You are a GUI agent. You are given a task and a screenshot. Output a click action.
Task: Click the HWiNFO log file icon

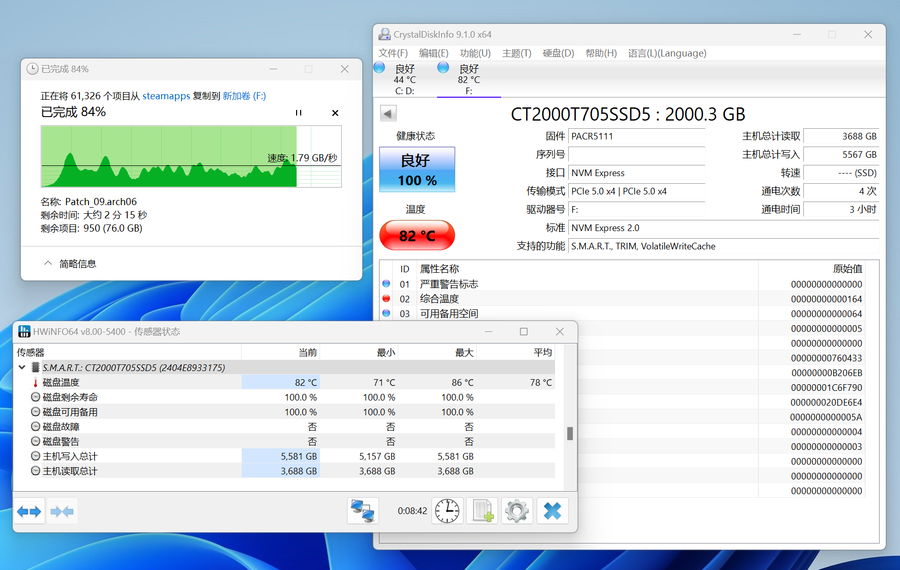(482, 511)
